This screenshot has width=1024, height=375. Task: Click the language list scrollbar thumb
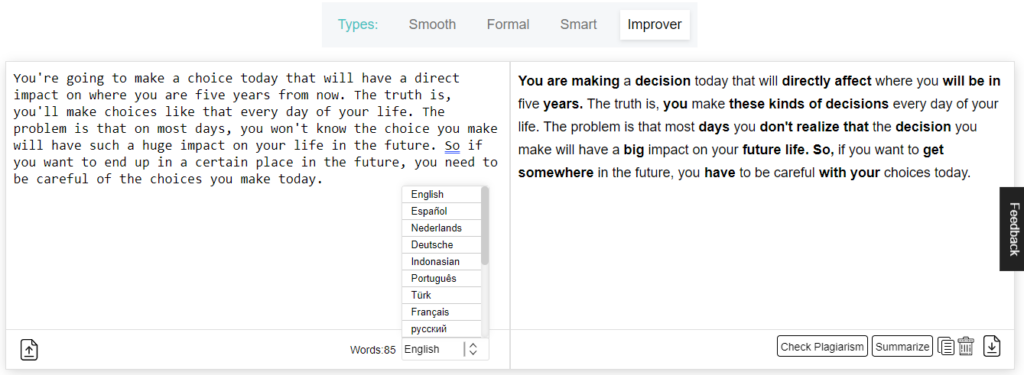485,225
